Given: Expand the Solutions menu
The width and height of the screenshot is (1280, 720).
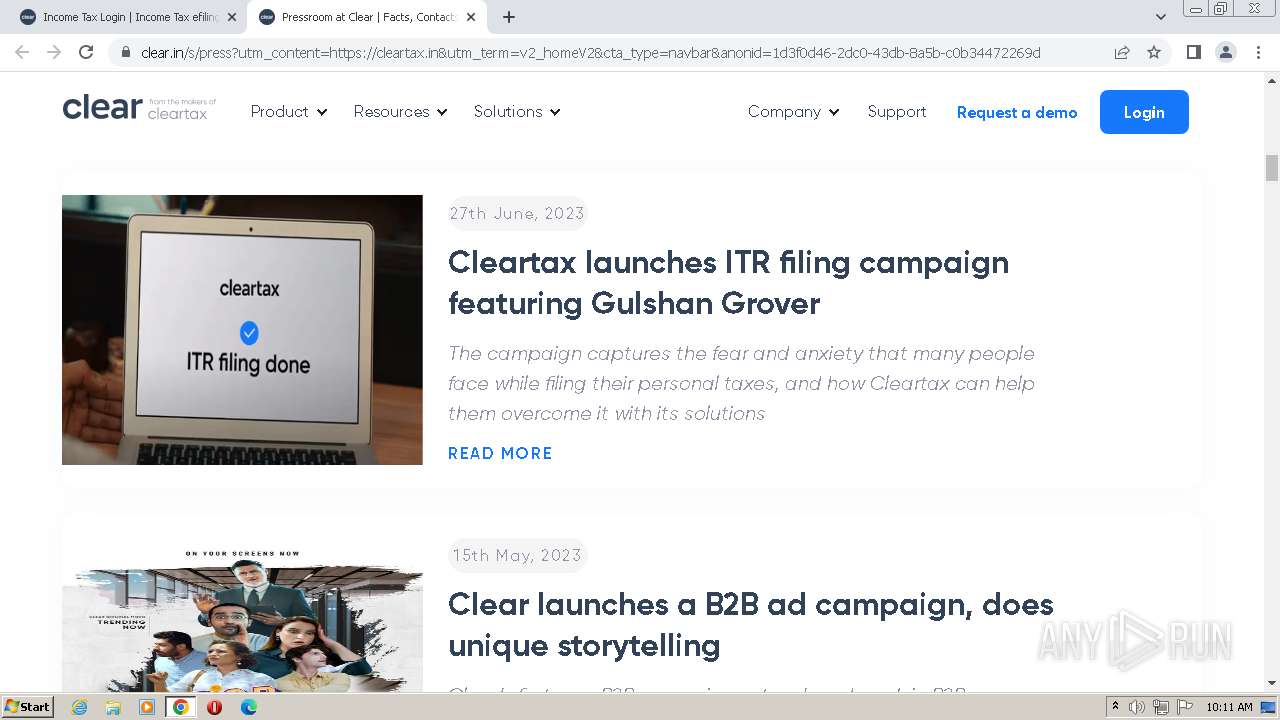Looking at the screenshot, I should [517, 112].
